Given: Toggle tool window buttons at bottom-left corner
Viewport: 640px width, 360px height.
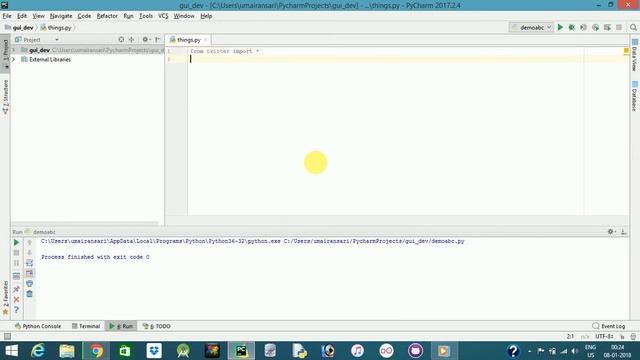Looking at the screenshot, I should [x=7, y=336].
